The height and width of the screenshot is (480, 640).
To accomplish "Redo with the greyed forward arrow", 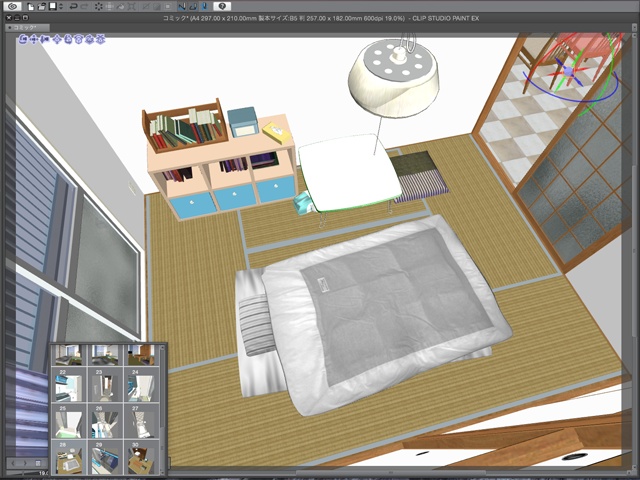I will 84,6.
